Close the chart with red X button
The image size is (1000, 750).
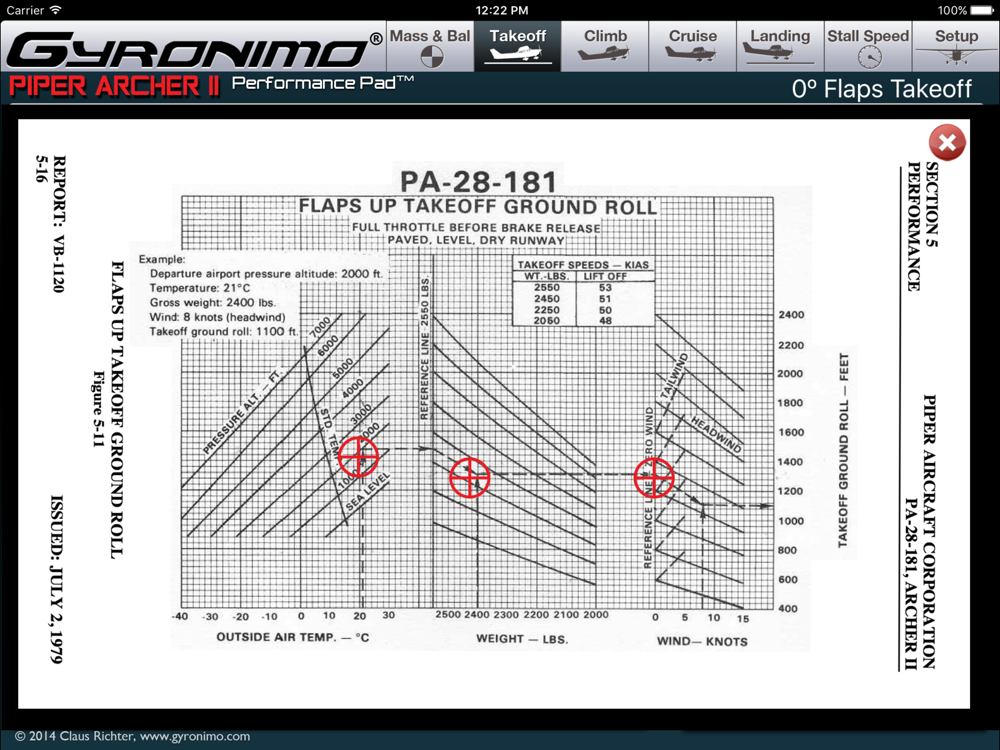(947, 142)
